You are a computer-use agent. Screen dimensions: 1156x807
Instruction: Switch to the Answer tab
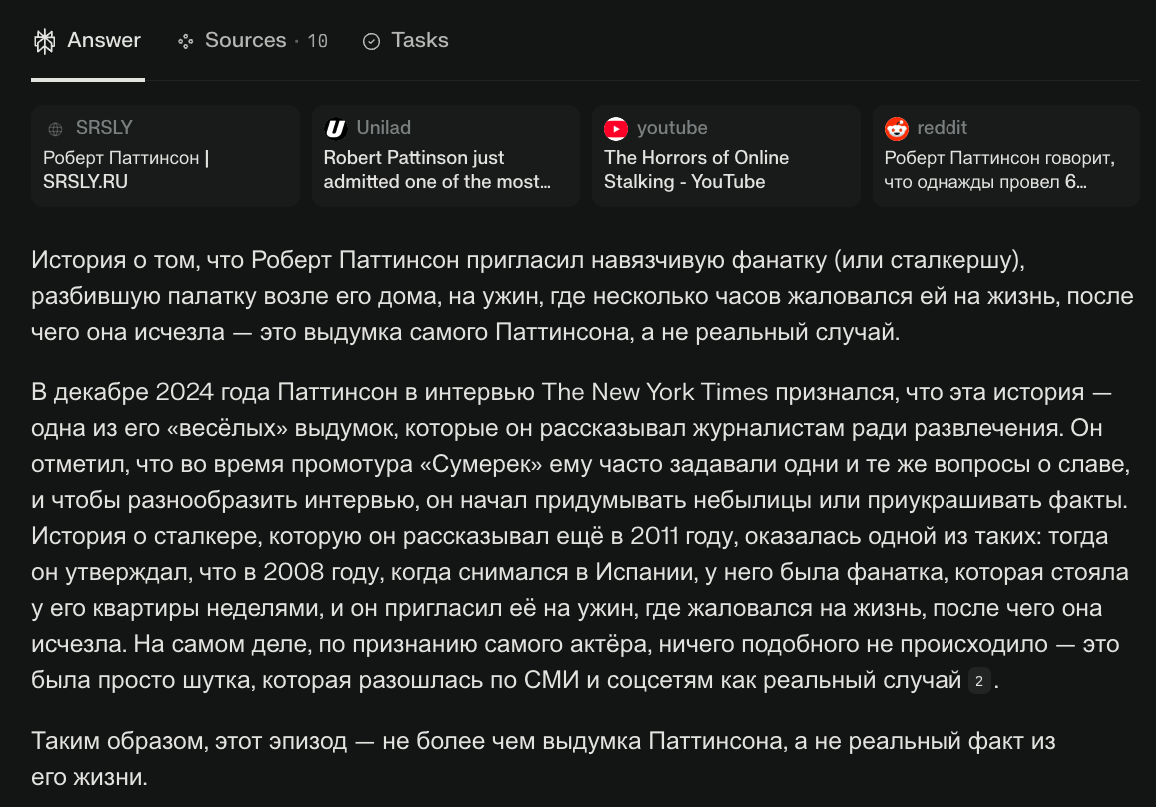[x=88, y=41]
